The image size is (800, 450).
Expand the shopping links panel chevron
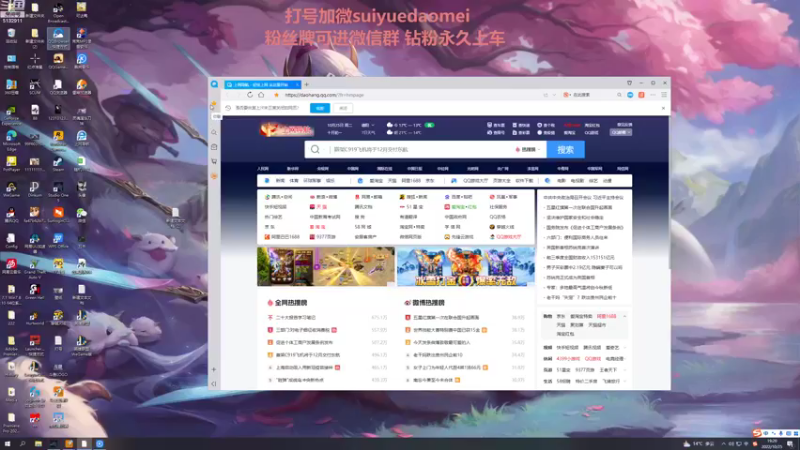pyautogui.click(x=624, y=316)
